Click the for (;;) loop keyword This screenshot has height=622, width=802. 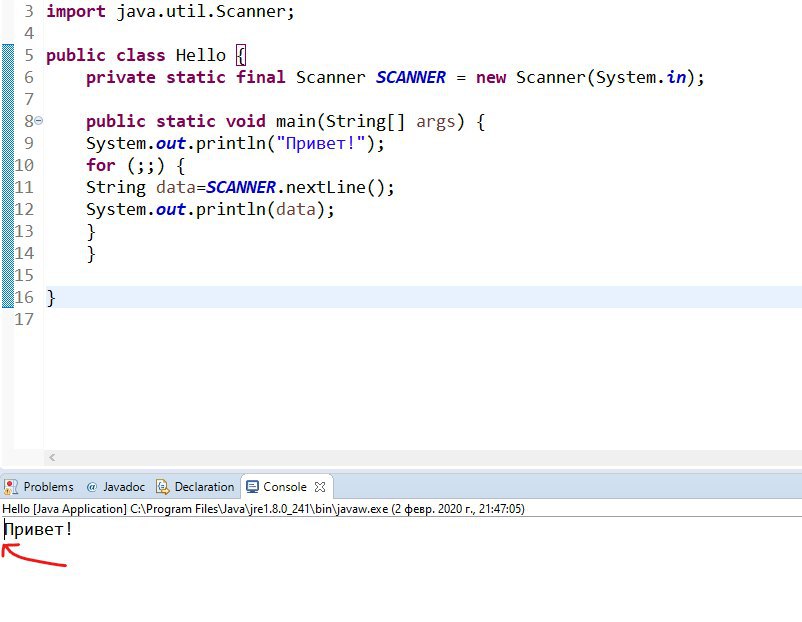point(100,165)
